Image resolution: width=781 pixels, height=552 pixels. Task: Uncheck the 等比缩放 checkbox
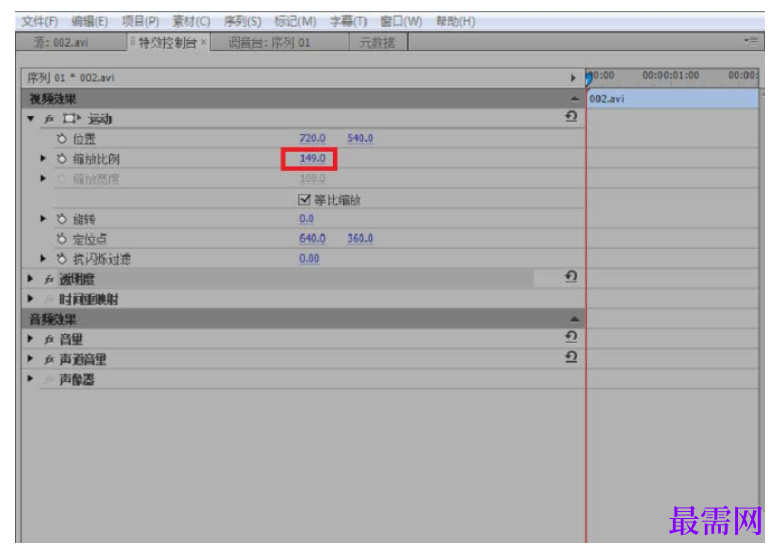pos(304,200)
